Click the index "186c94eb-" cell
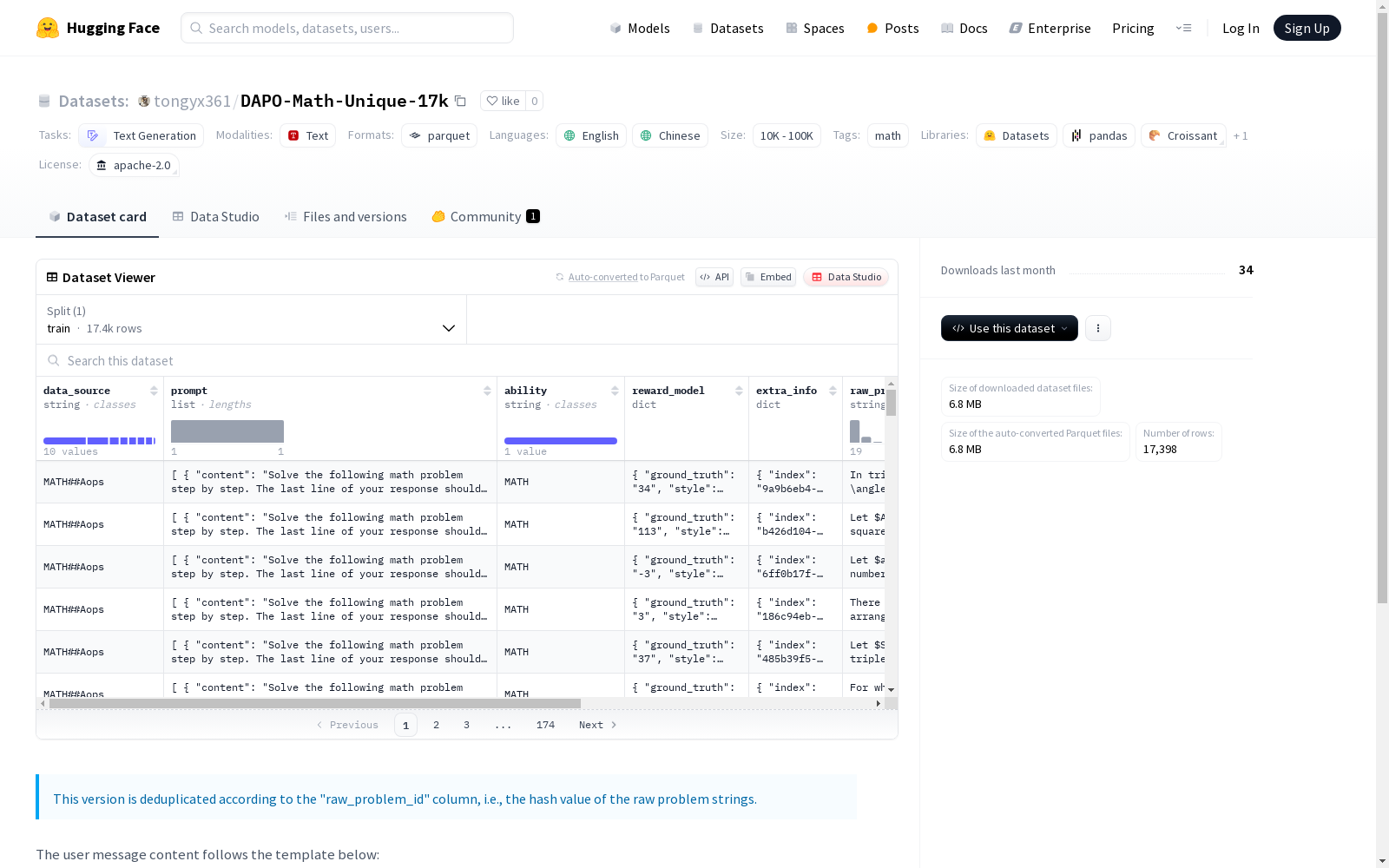 pyautogui.click(x=795, y=609)
